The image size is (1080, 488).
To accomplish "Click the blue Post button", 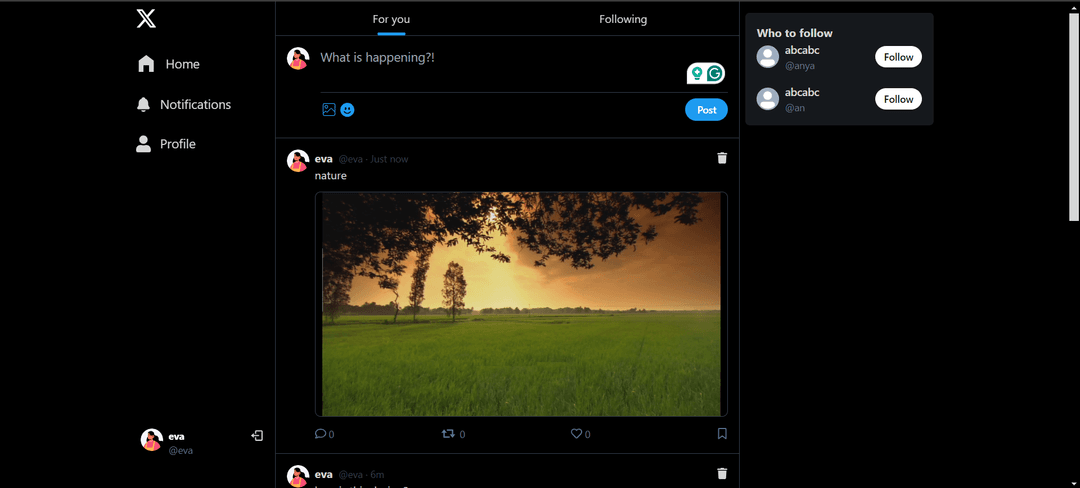I will (706, 109).
